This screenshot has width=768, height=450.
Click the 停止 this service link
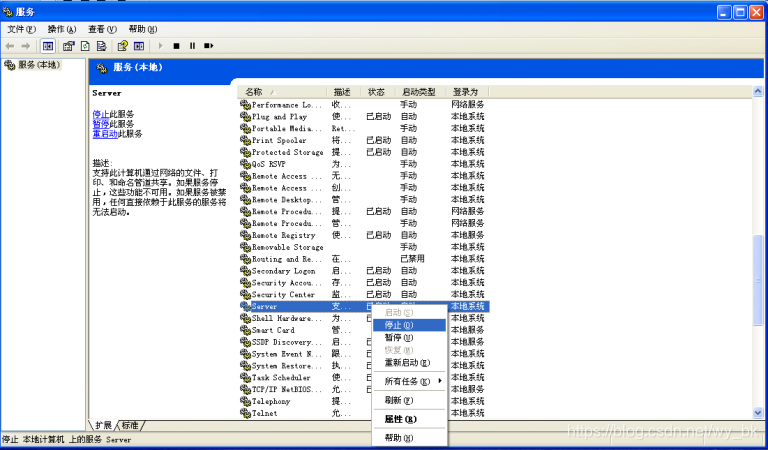100,114
